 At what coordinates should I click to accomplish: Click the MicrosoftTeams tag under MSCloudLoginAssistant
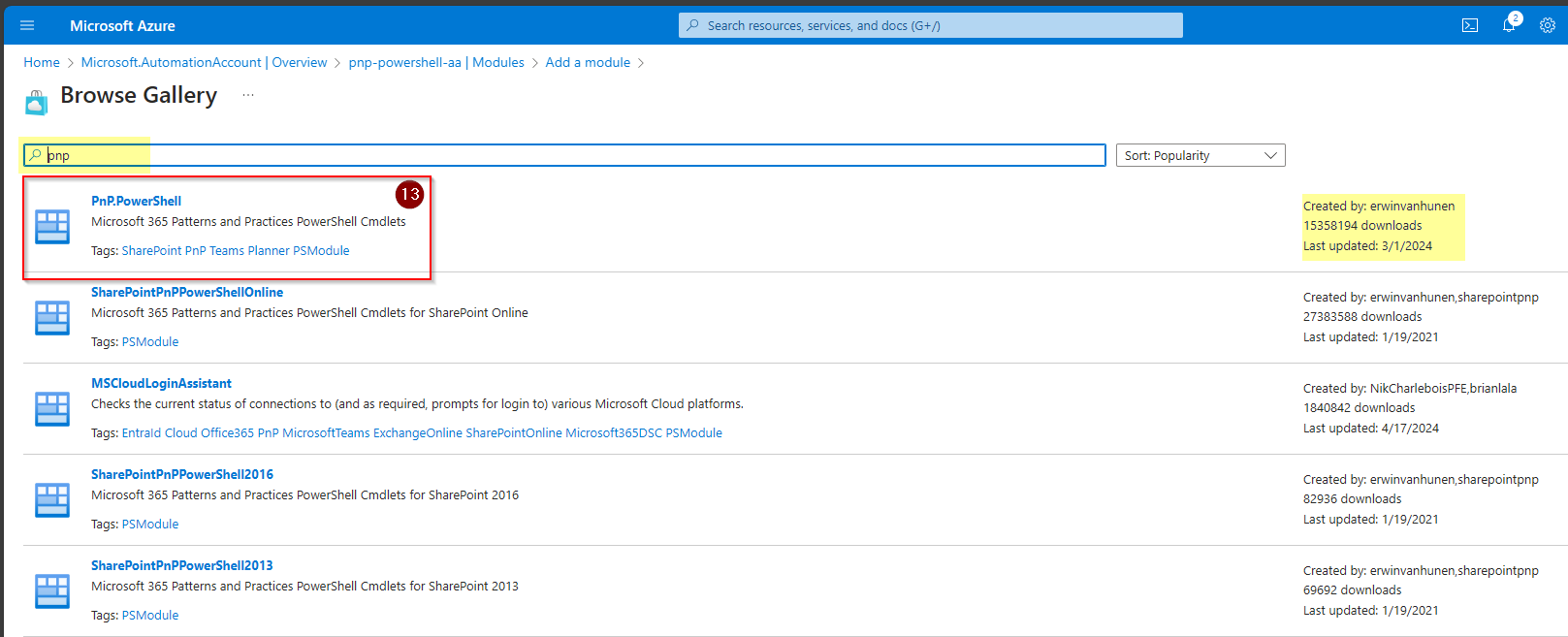click(326, 432)
